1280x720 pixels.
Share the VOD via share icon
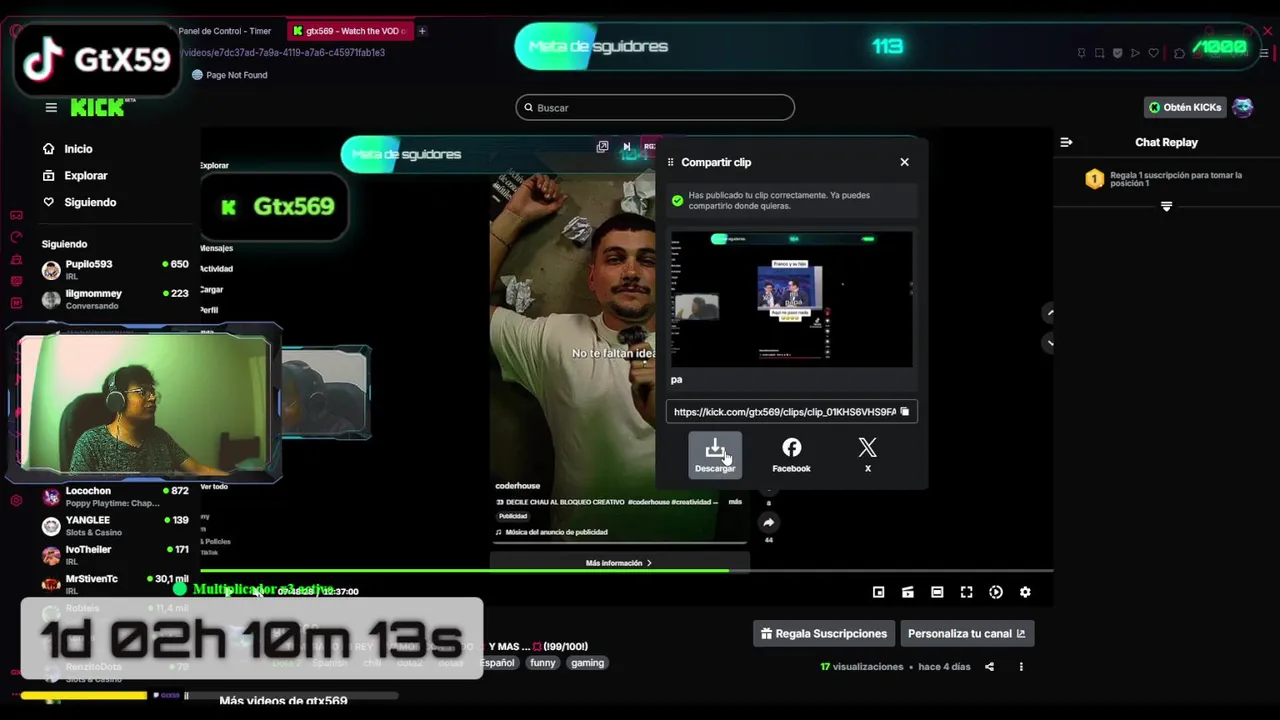coord(989,667)
